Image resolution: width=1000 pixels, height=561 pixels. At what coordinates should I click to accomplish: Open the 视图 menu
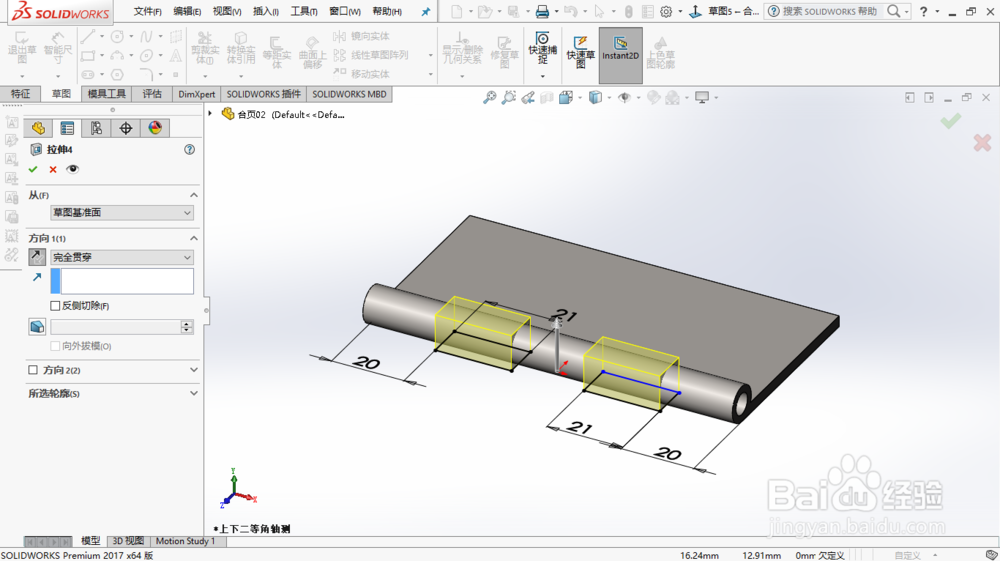227,11
